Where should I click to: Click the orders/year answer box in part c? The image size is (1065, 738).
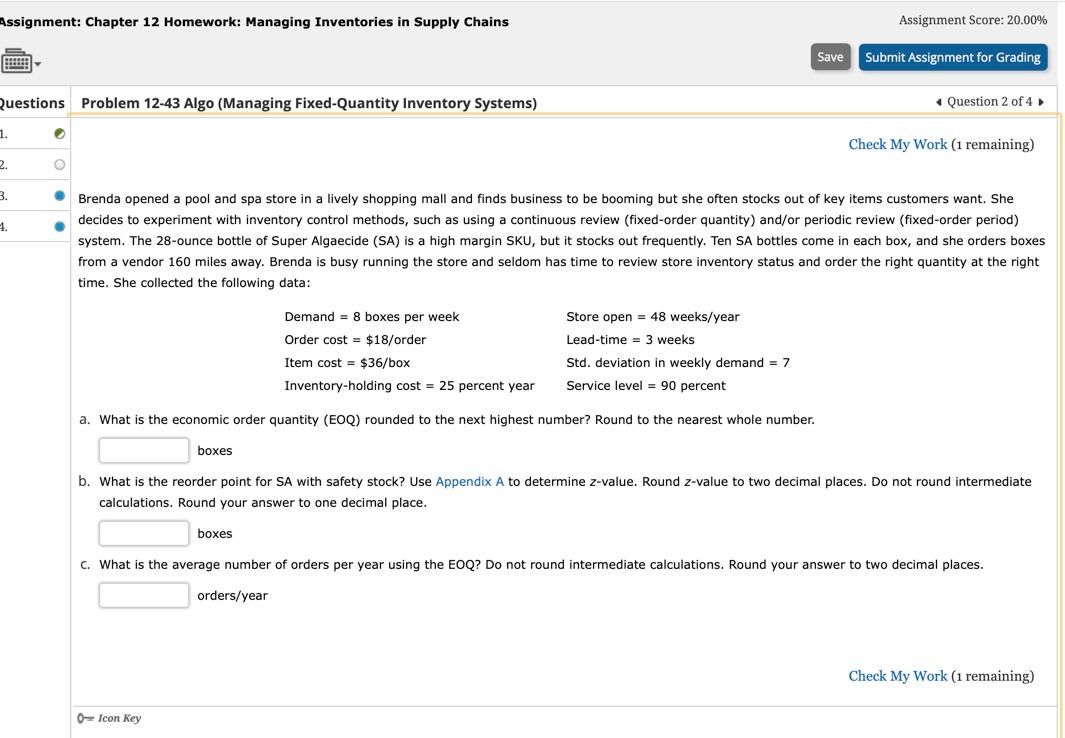coord(144,595)
